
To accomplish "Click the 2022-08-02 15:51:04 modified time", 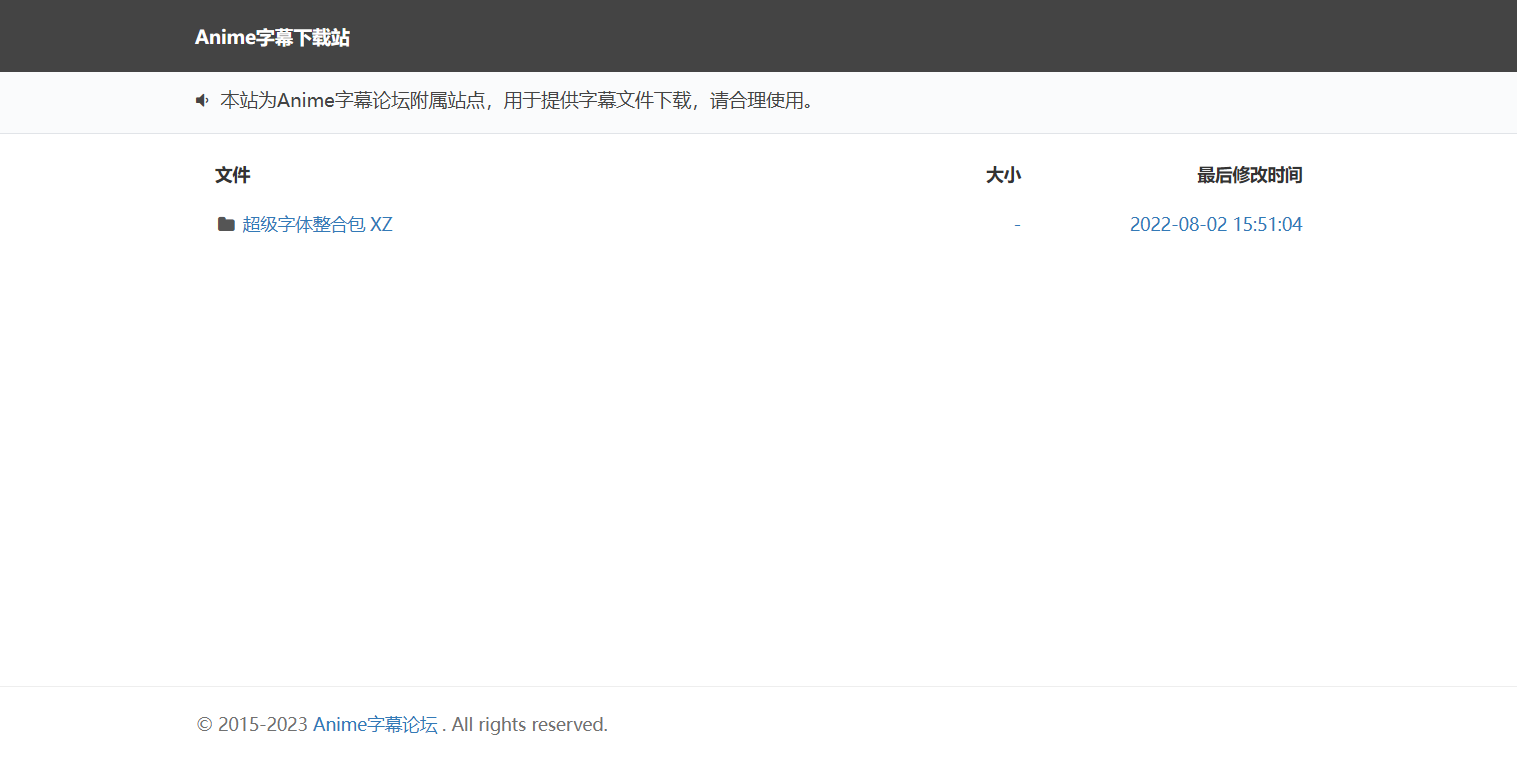I will 1216,224.
